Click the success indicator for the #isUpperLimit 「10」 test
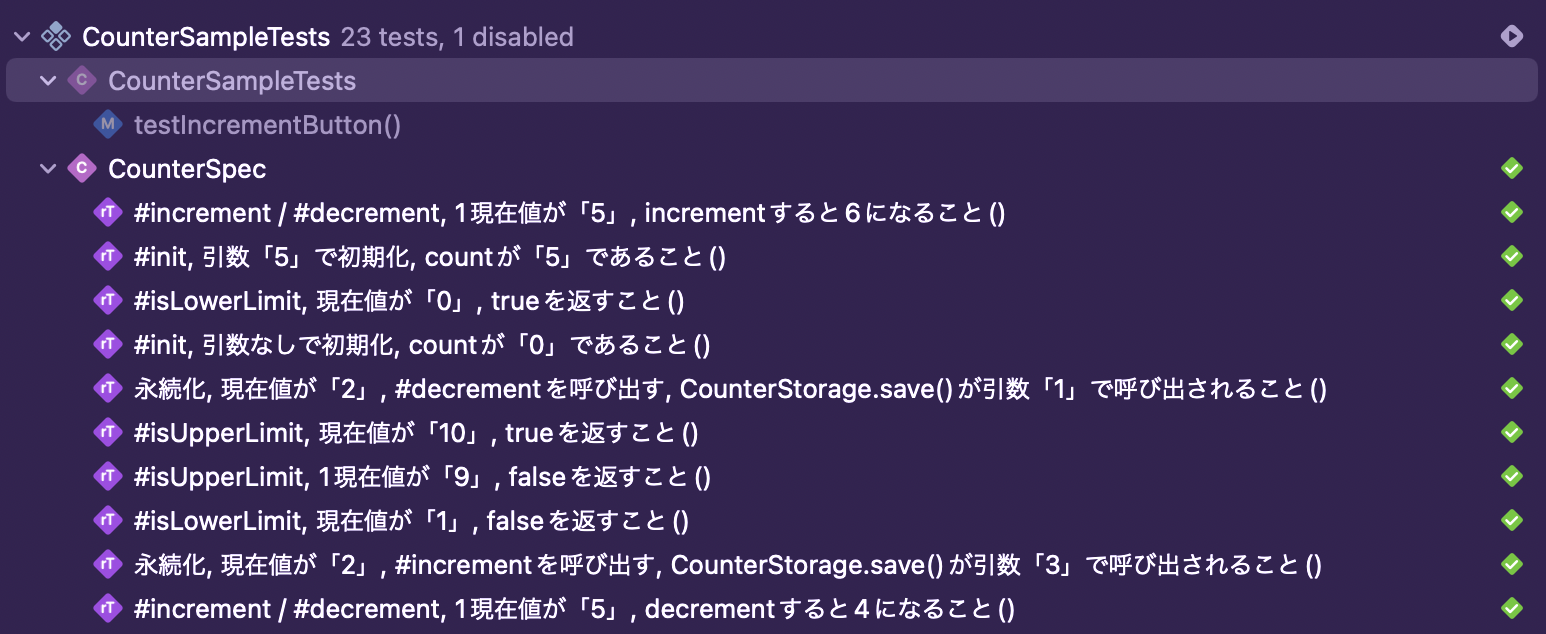This screenshot has width=1546, height=634. pos(1512,432)
